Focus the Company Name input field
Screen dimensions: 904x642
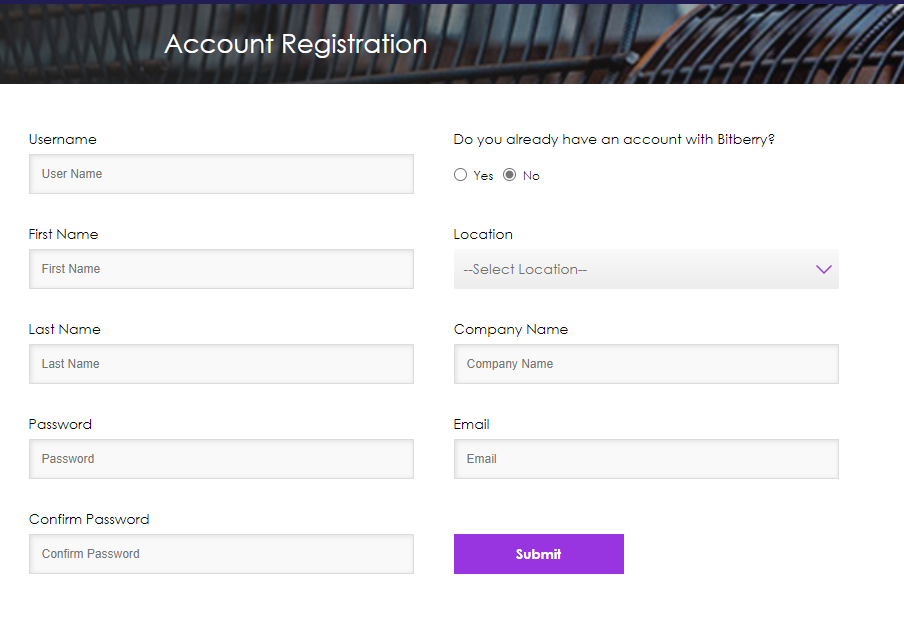tap(646, 364)
